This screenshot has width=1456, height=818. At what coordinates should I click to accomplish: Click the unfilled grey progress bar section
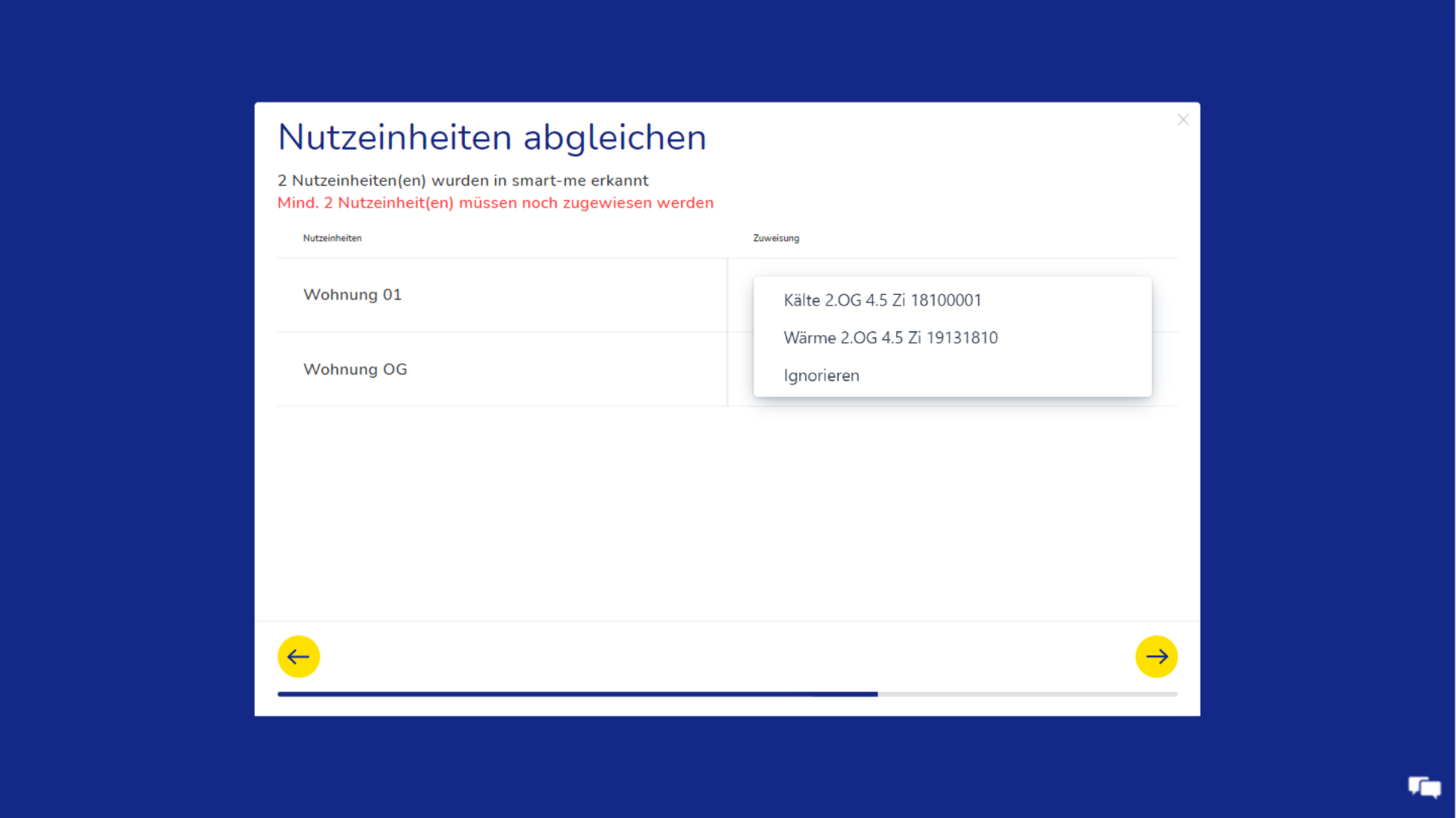click(1028, 694)
